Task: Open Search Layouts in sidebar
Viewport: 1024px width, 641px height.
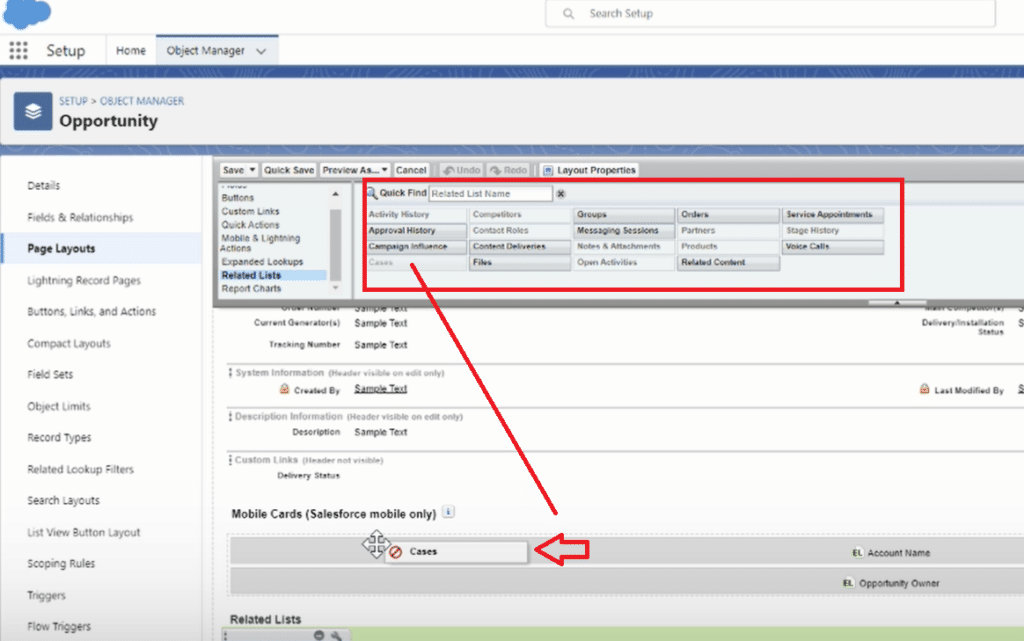Action: click(x=63, y=501)
